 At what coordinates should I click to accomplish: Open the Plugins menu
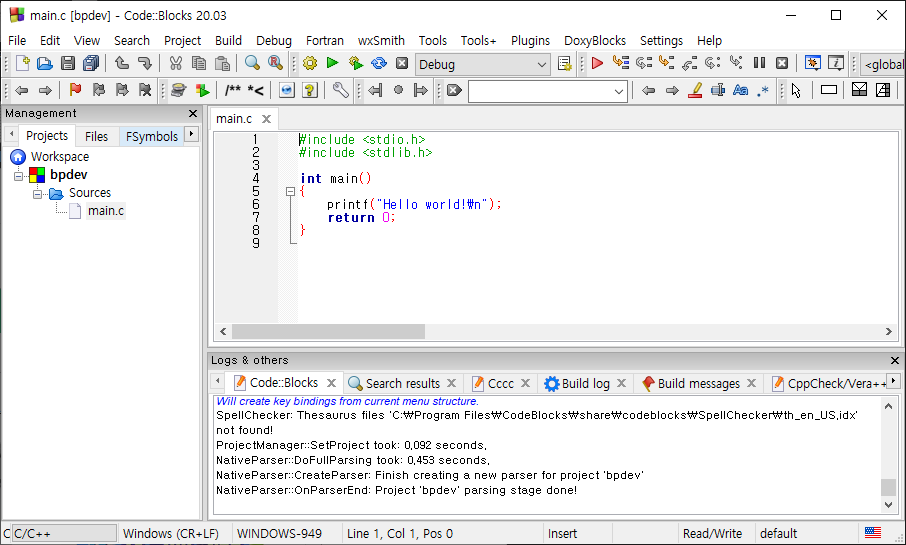pos(530,40)
